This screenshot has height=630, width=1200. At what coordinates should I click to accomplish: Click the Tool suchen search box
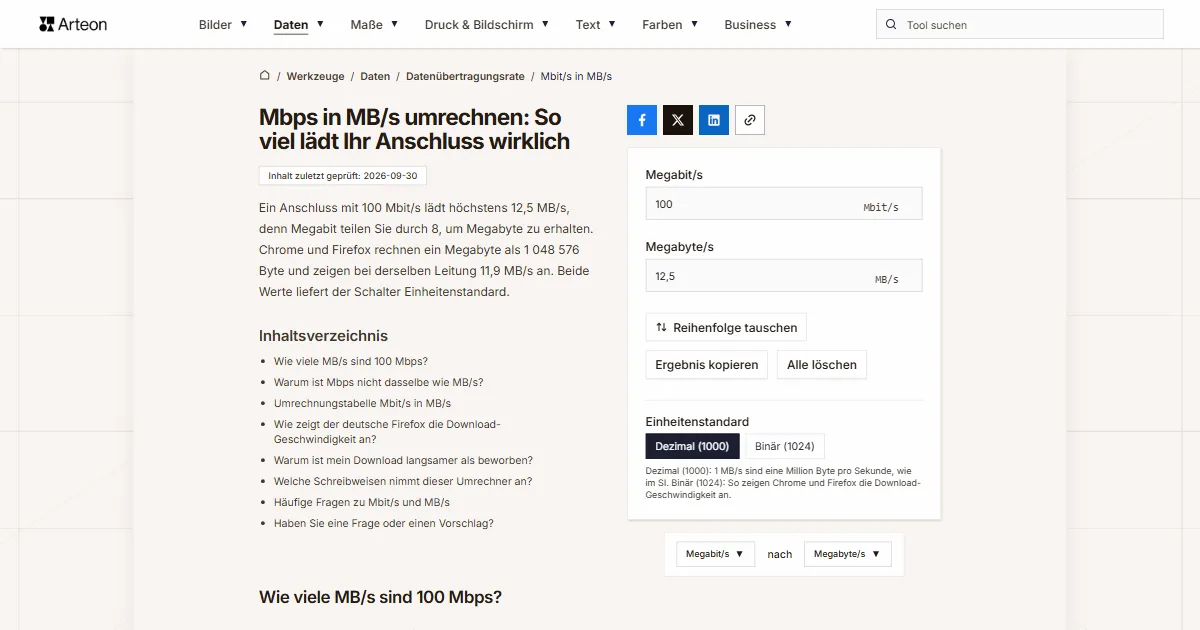(x=1020, y=25)
